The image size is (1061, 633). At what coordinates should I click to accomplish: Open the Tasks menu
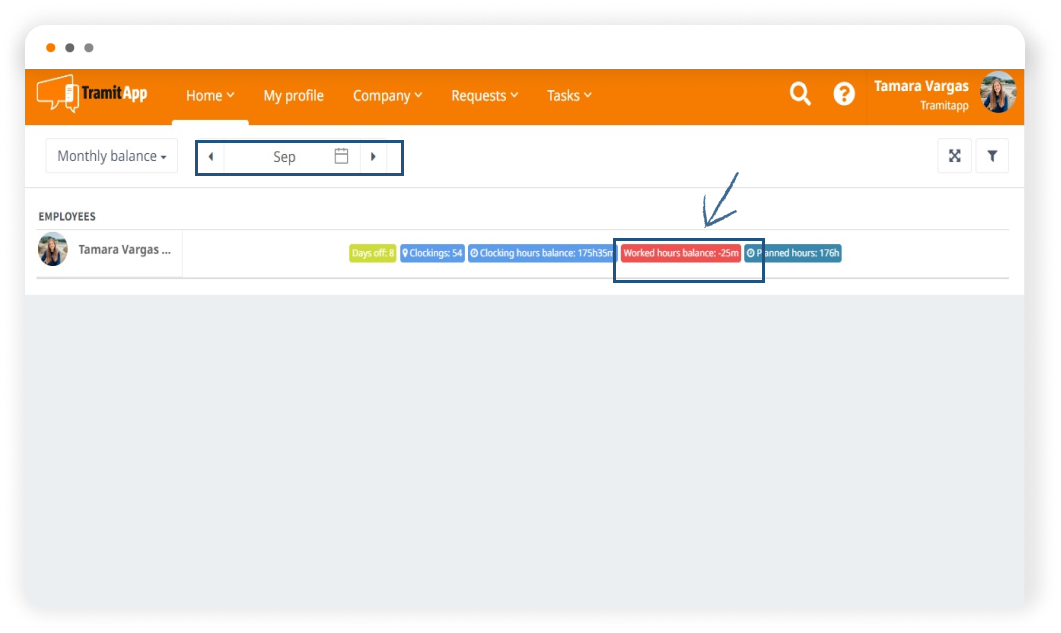click(x=569, y=96)
